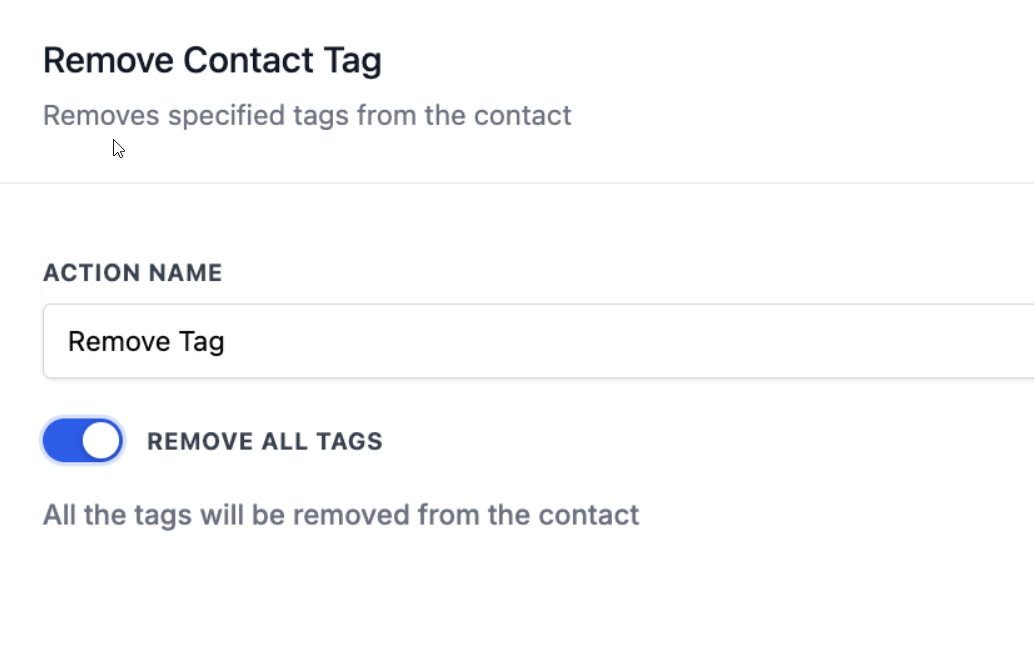
Task: Click the 'Remove Tag' text in the field
Action: click(x=146, y=342)
